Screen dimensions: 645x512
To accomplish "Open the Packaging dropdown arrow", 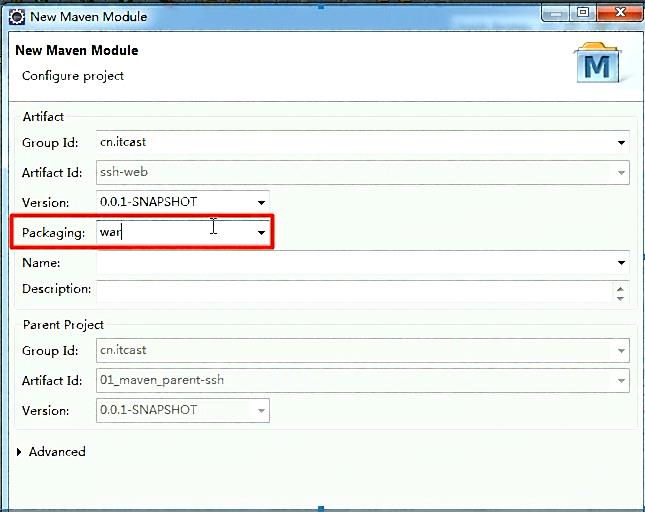I will (261, 233).
